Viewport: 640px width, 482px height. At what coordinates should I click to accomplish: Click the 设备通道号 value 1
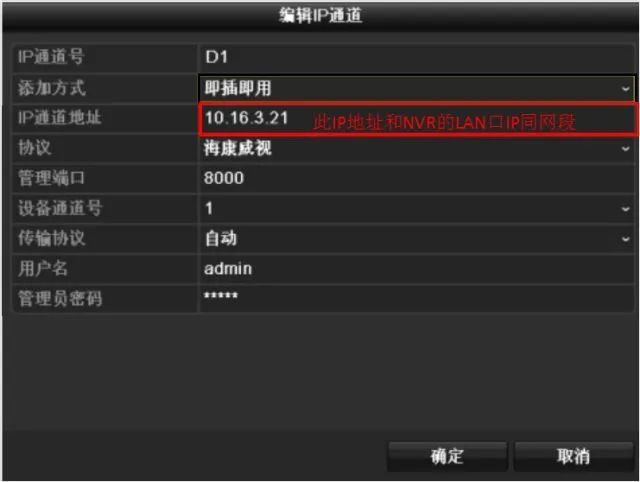[209, 209]
